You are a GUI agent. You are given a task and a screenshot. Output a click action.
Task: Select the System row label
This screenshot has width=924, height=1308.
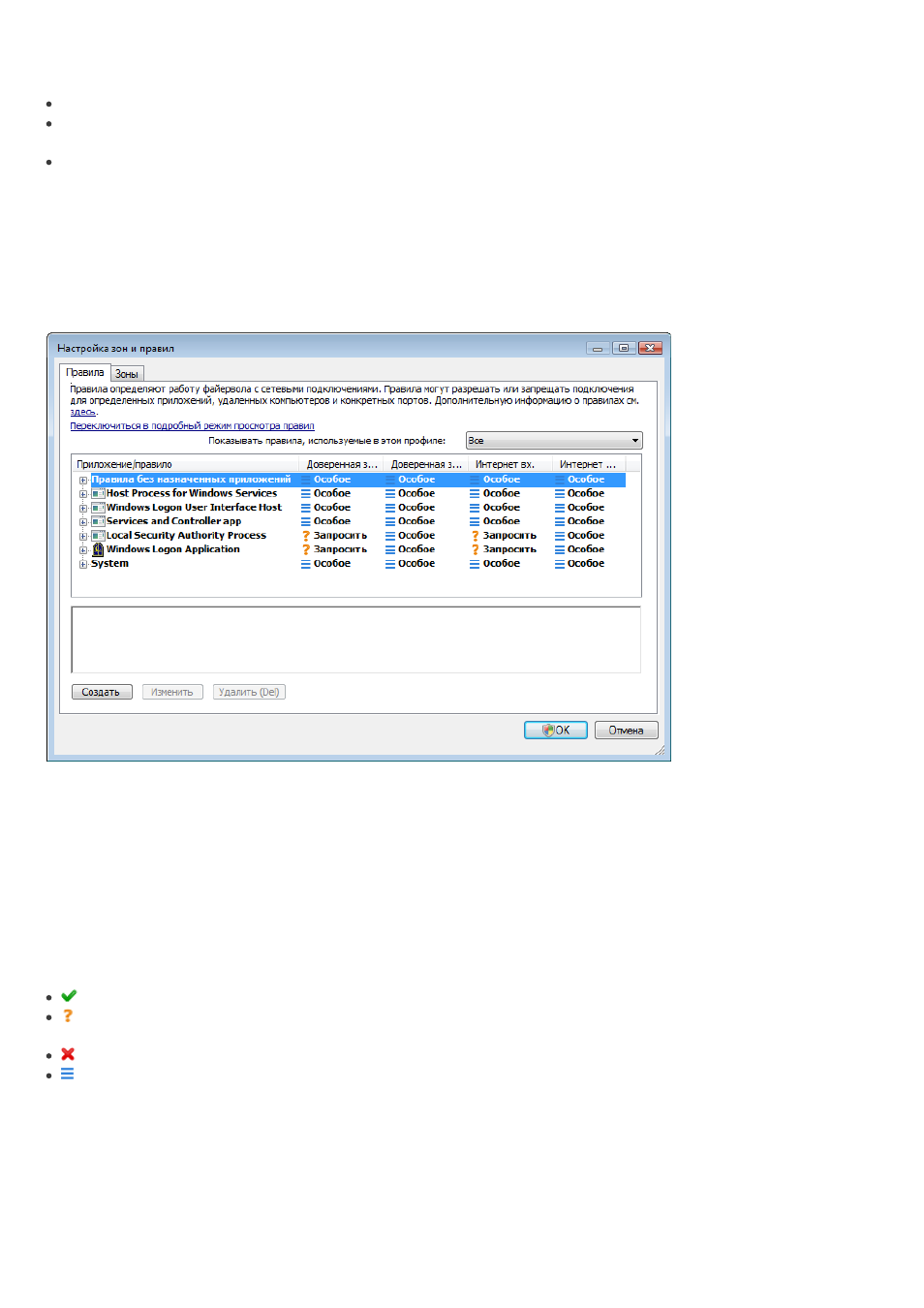(109, 564)
